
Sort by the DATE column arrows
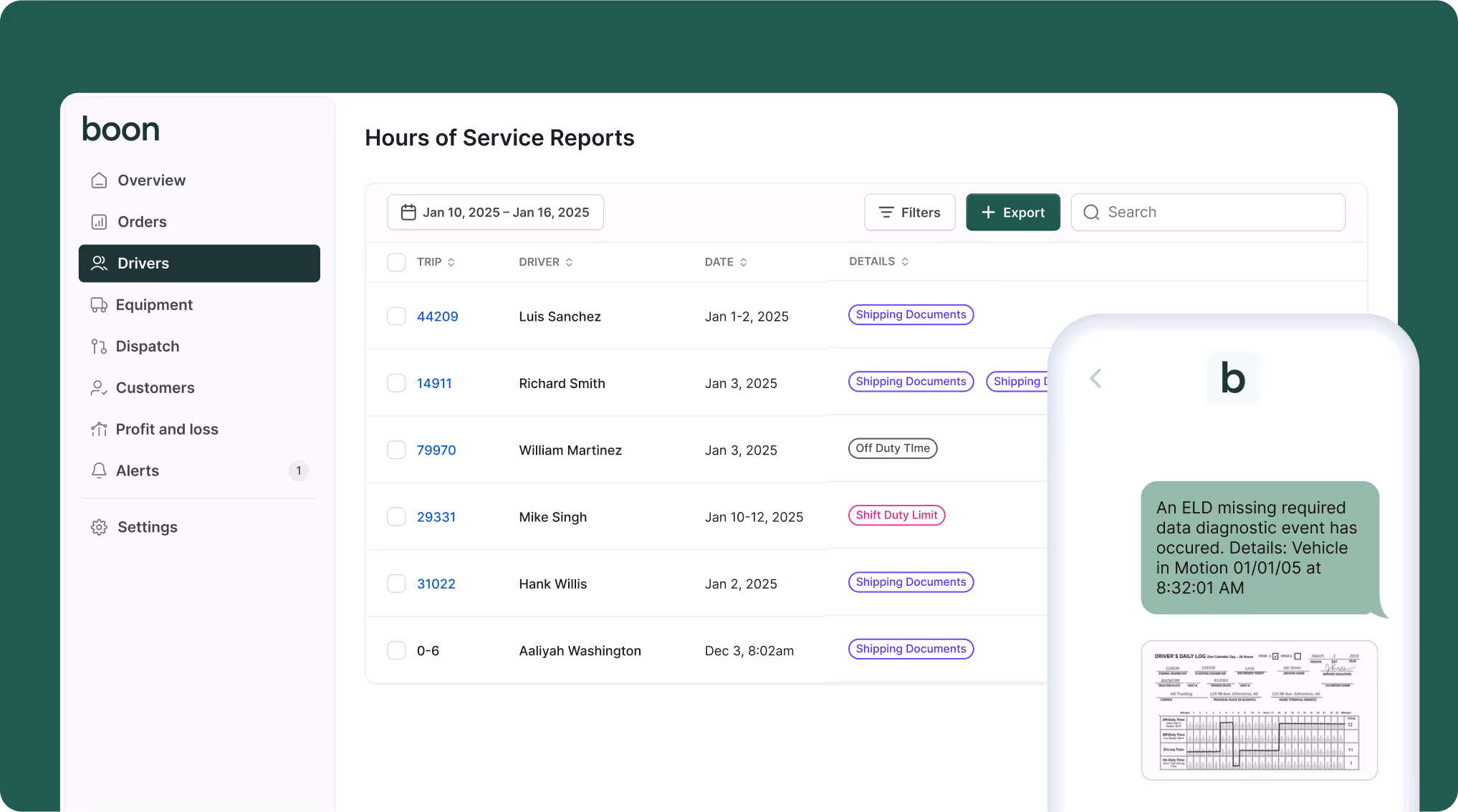tap(743, 262)
